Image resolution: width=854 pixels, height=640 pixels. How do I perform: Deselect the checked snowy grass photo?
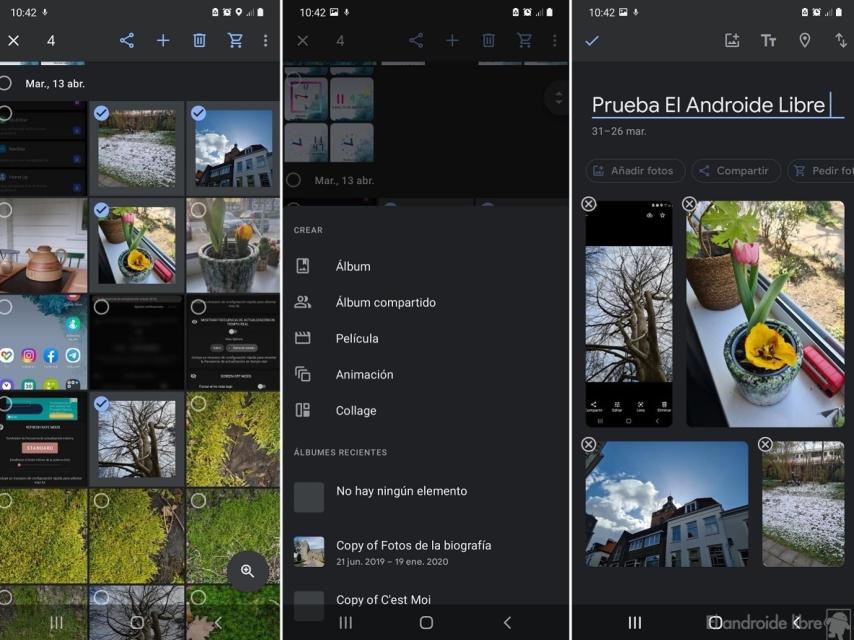pos(100,114)
